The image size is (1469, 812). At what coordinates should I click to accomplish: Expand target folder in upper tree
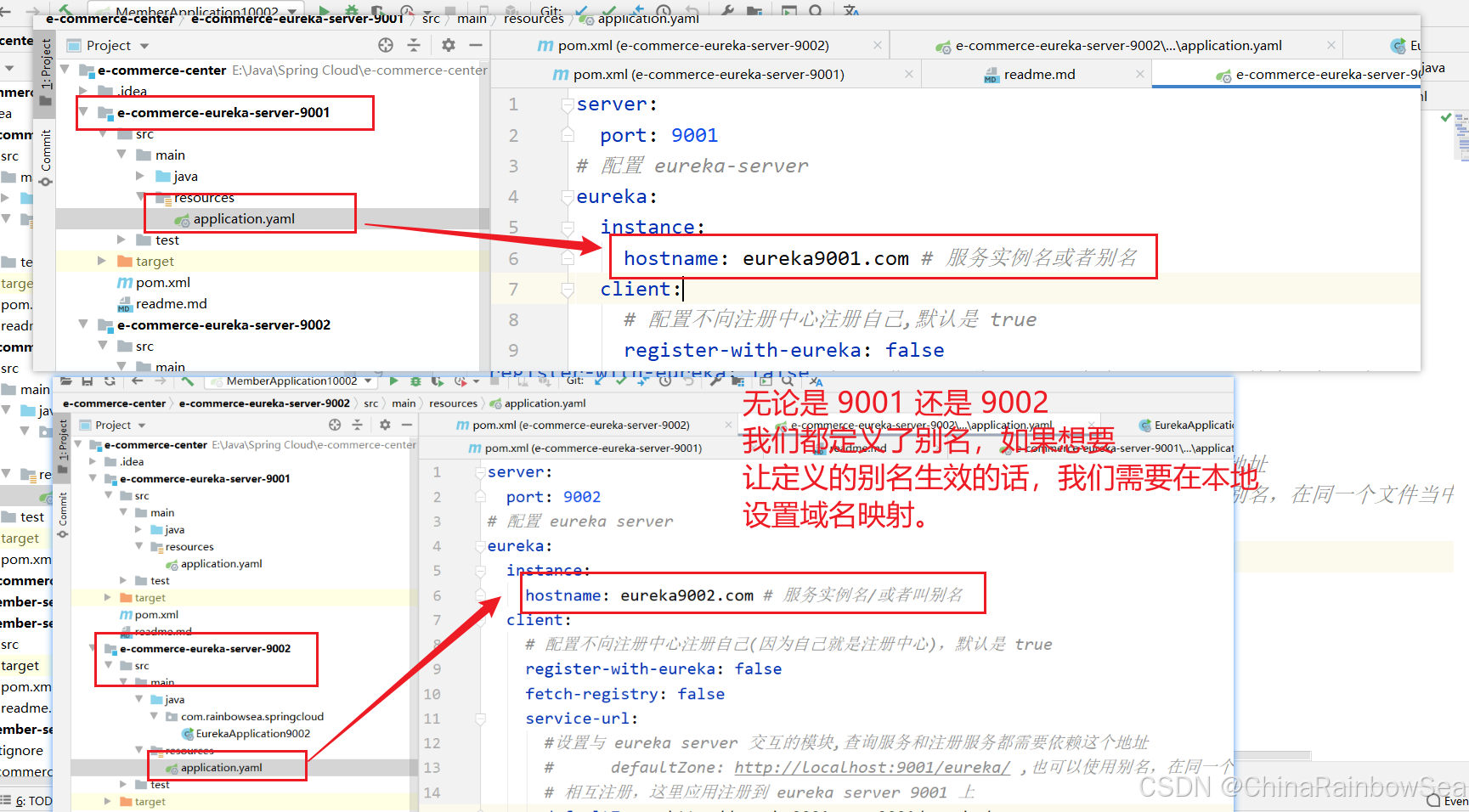click(x=102, y=261)
